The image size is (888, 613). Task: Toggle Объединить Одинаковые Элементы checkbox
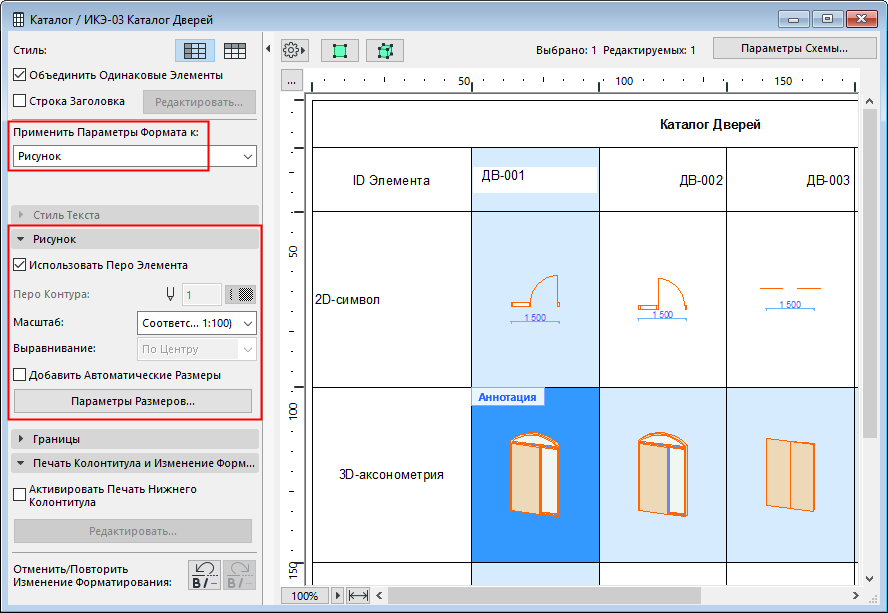point(20,75)
